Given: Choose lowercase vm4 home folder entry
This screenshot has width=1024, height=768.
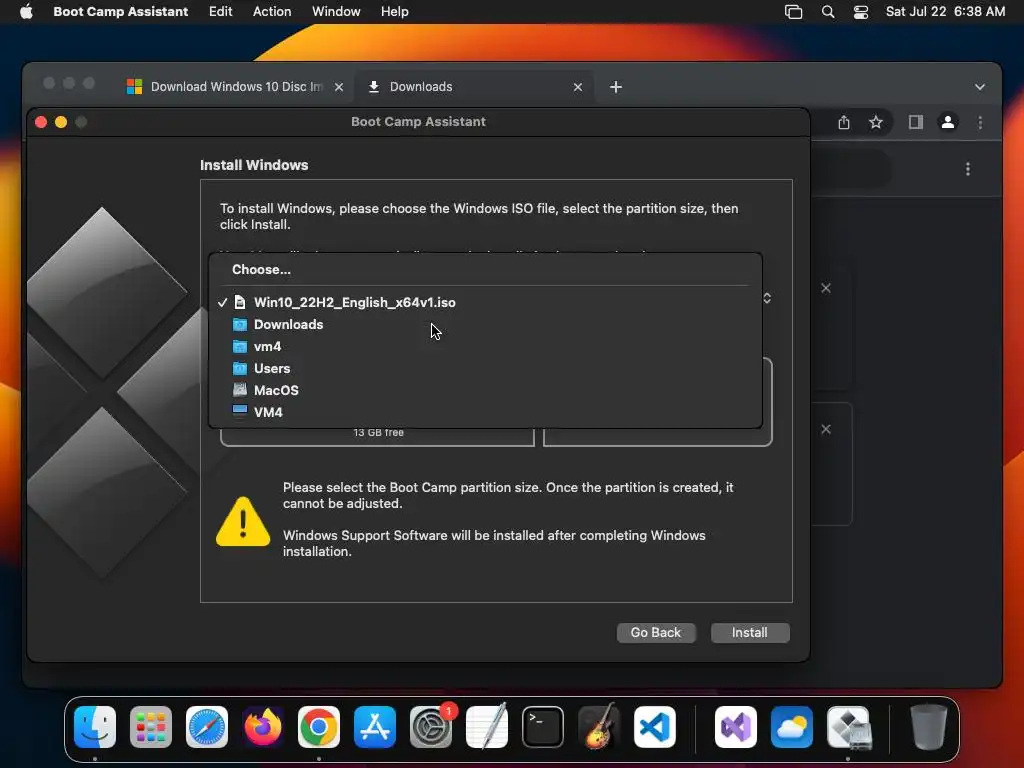Looking at the screenshot, I should (x=485, y=346).
